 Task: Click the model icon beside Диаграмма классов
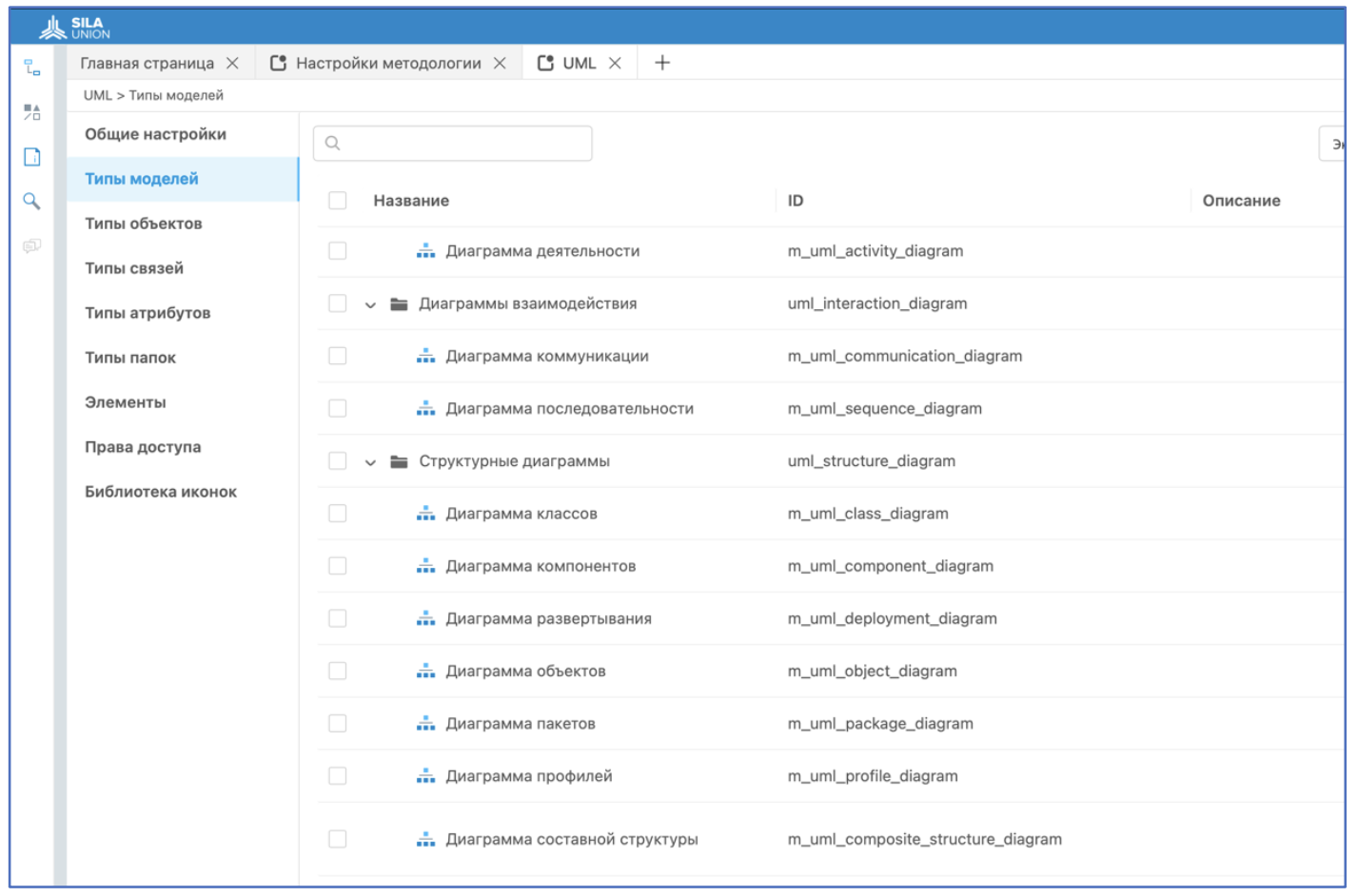tap(425, 514)
